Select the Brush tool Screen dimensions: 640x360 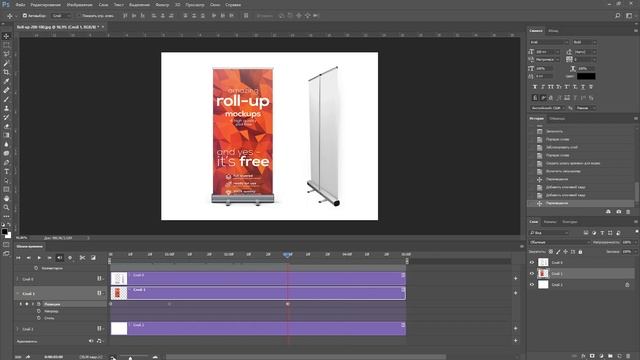(x=6, y=99)
